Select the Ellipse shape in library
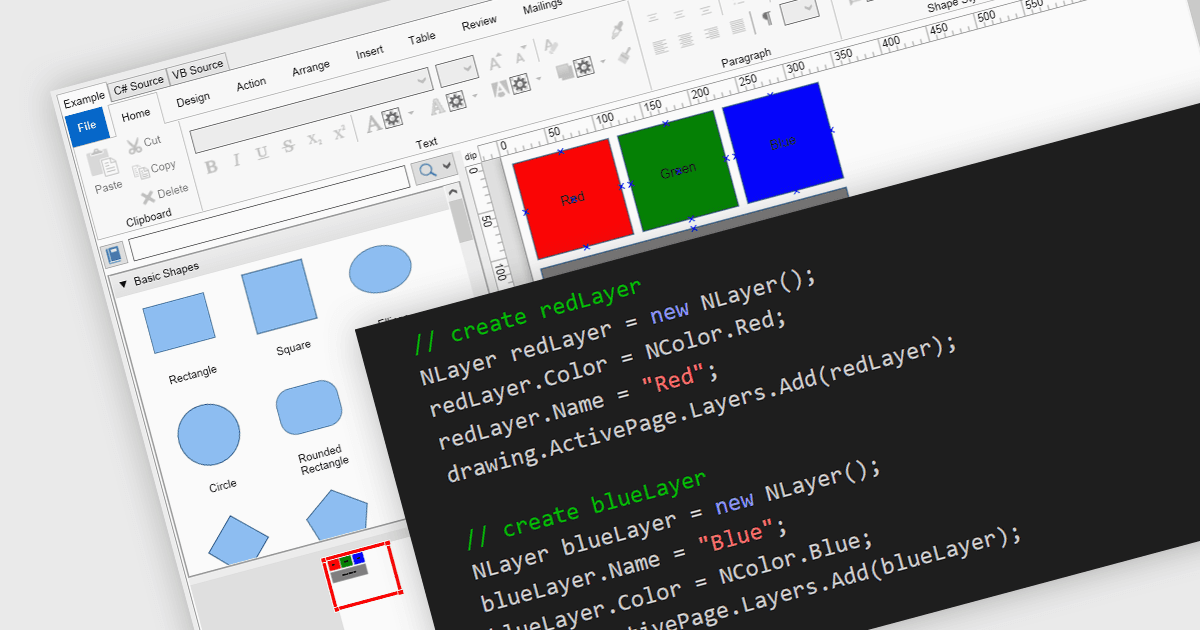This screenshot has width=1200, height=630. 380,269
